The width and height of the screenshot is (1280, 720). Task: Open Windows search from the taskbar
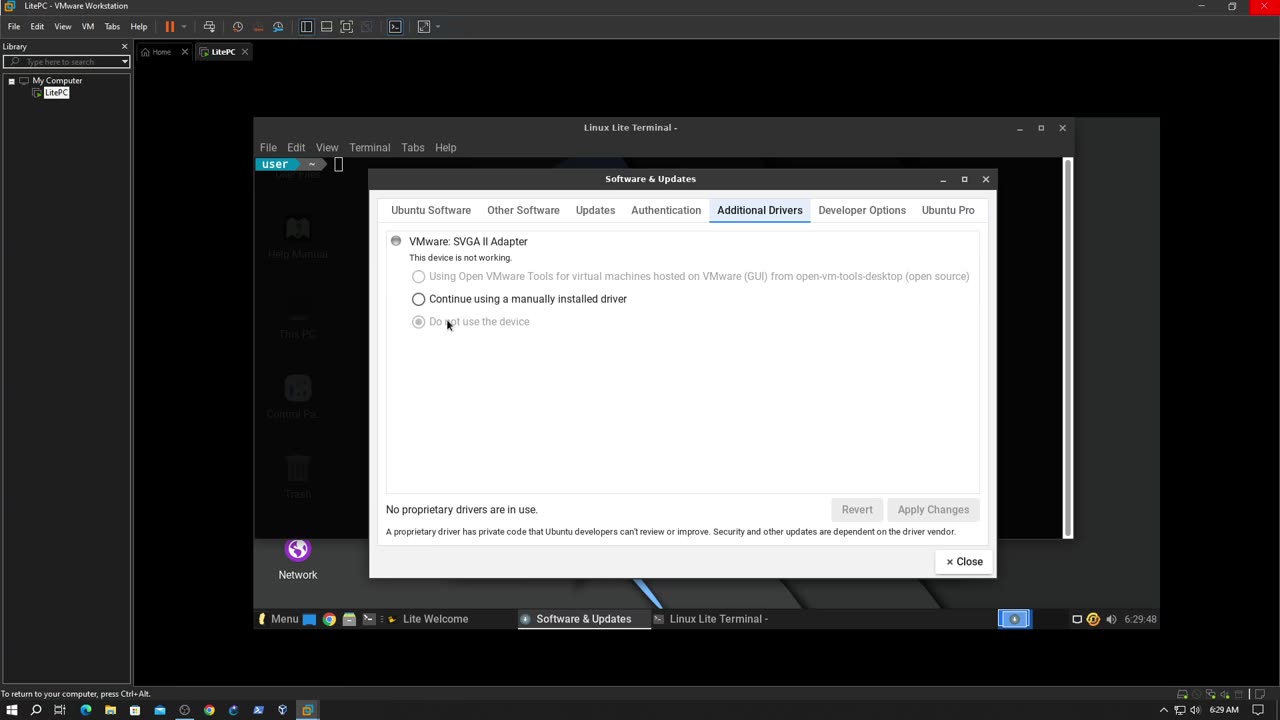coord(36,710)
